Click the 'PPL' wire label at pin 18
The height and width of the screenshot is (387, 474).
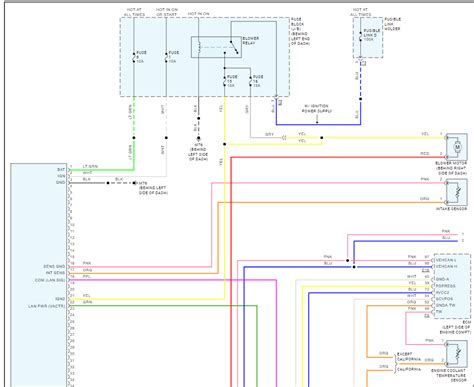pyautogui.click(x=86, y=277)
